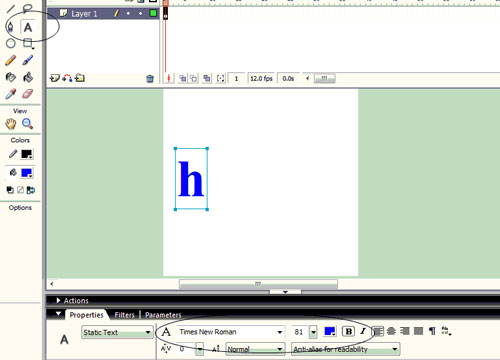Delete layer using trash icon
This screenshot has height=360, width=500.
150,79
